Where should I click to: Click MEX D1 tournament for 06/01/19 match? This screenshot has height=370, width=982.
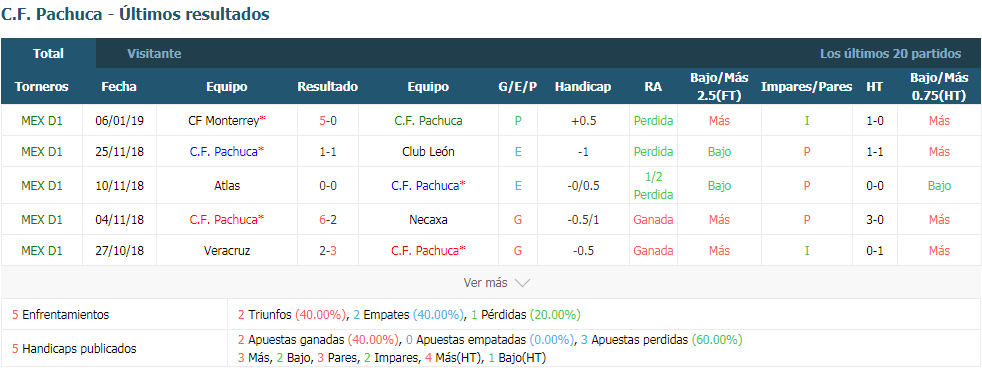pos(42,121)
